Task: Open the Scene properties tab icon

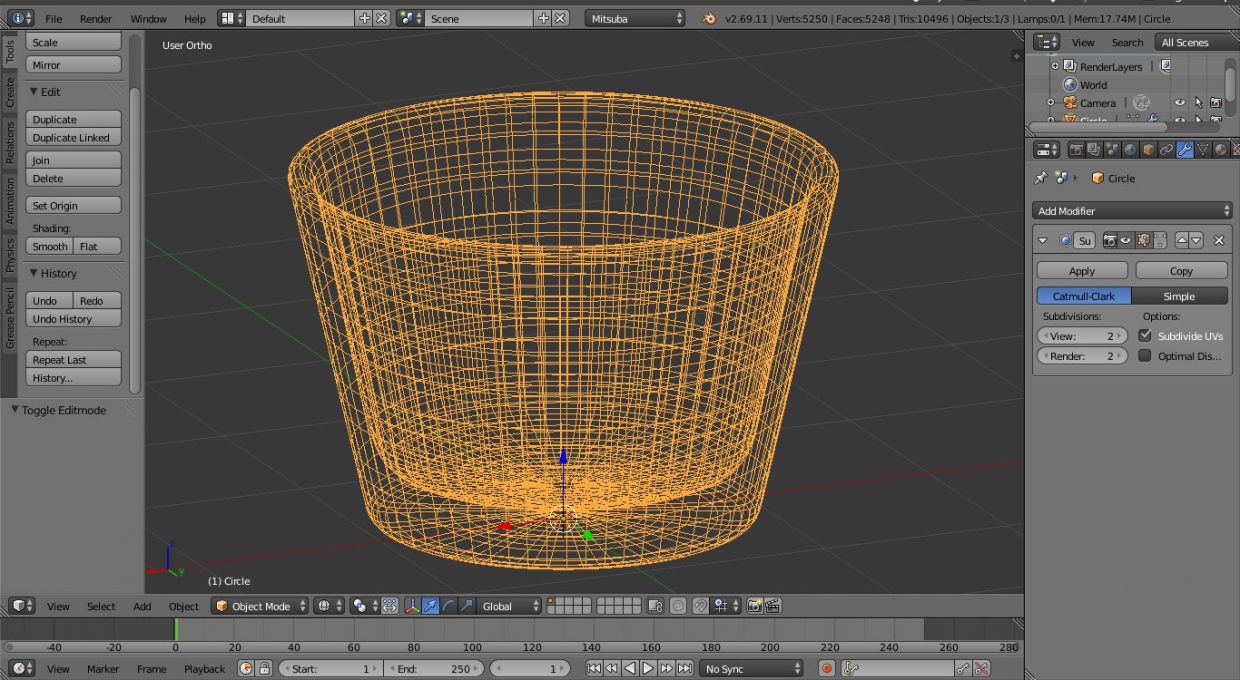Action: 1112,150
